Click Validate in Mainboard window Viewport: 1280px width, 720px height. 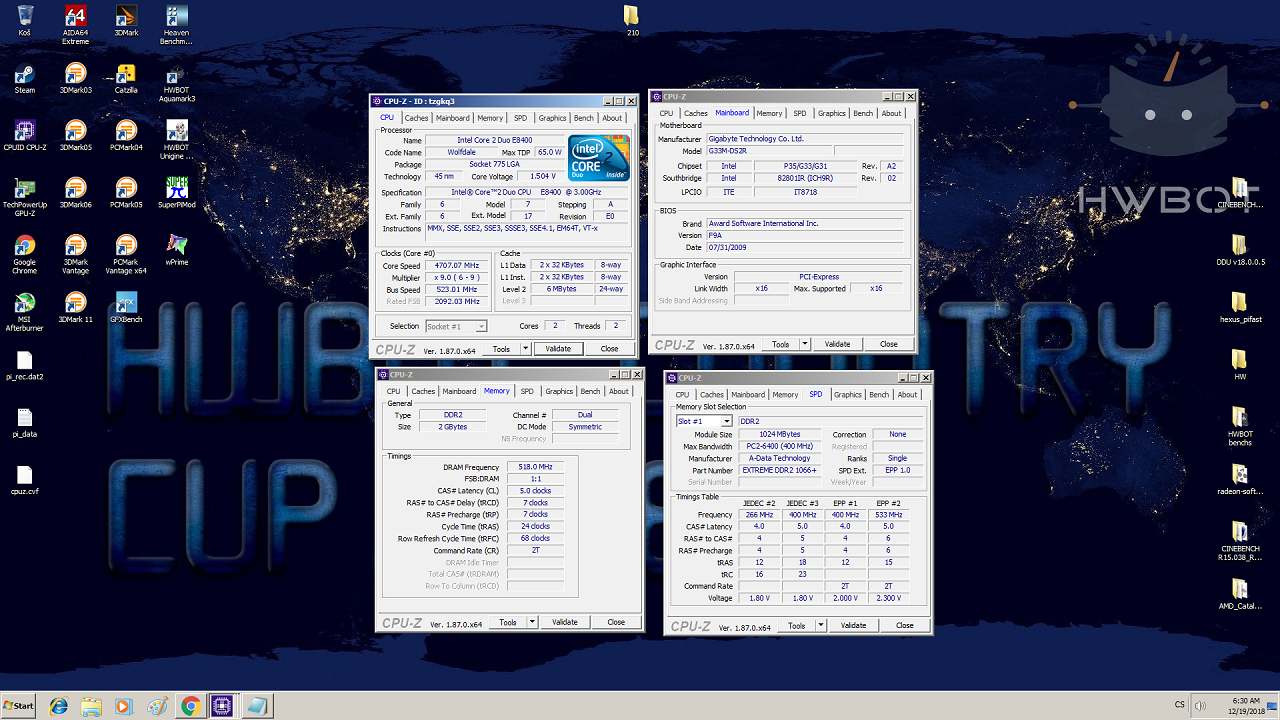pos(838,344)
